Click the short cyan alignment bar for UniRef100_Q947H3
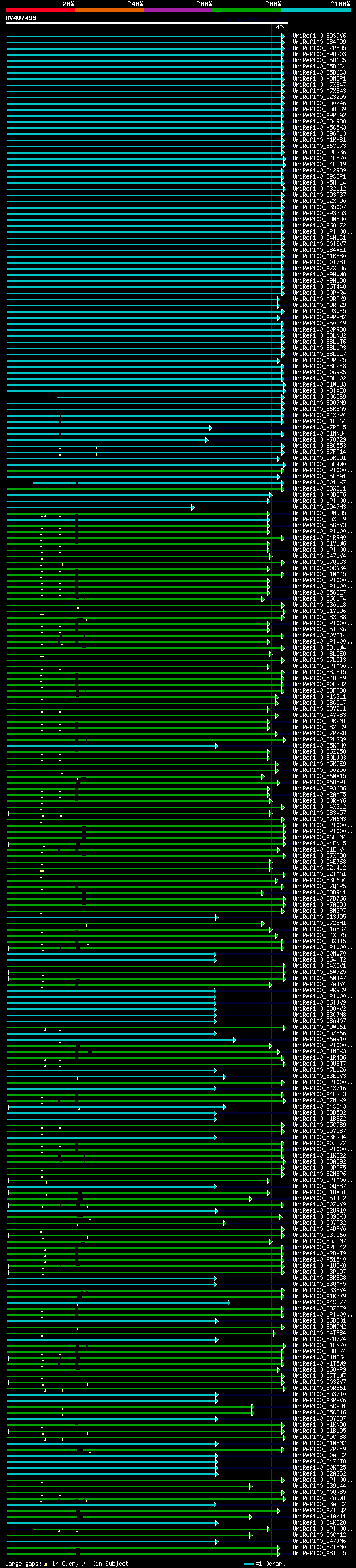Screen dimensions: 356x1568 101,507
